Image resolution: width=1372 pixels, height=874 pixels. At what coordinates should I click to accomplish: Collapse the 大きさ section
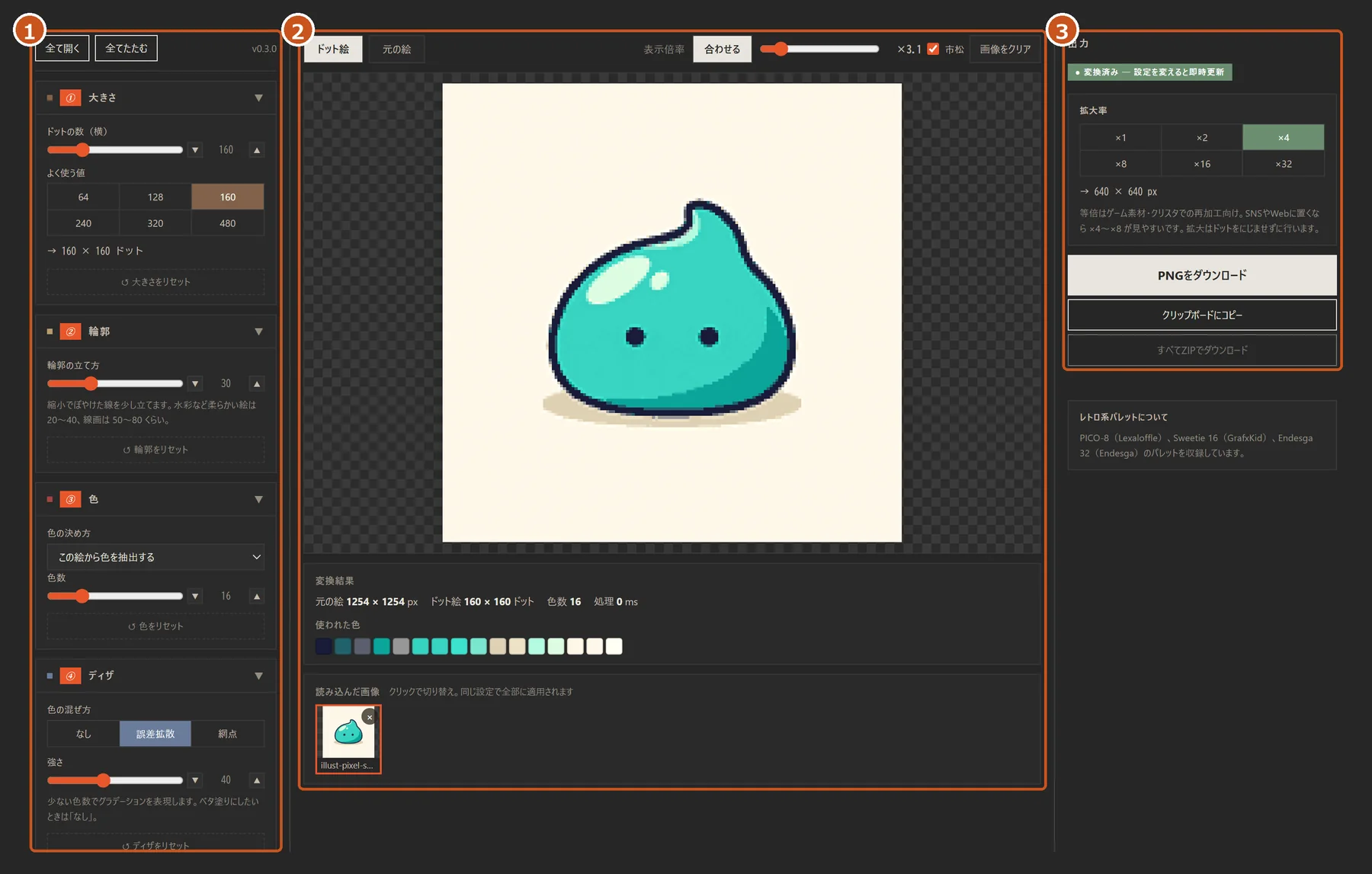tap(258, 98)
